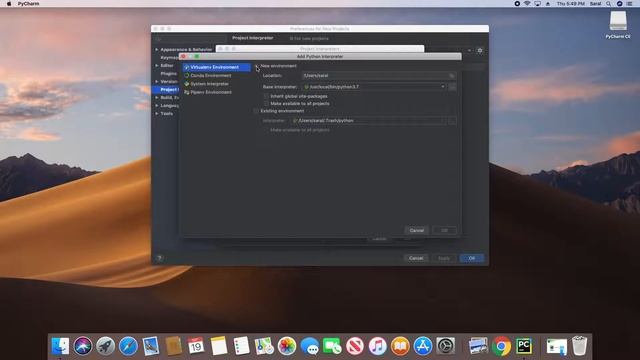Toggle Make available to all projects under new environment
The image size is (640, 360).
(x=266, y=103)
